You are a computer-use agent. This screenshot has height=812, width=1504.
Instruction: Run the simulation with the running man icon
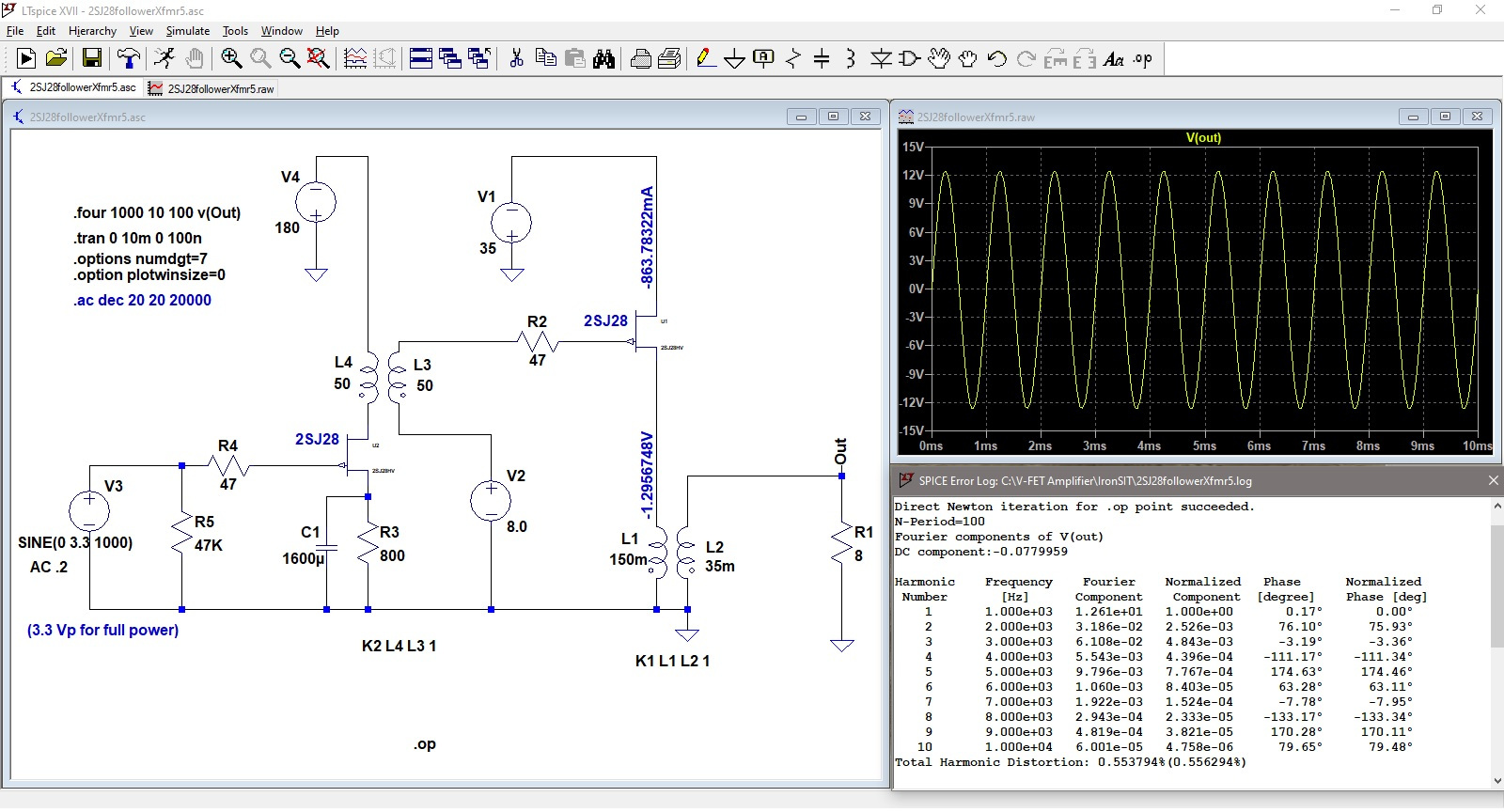[x=164, y=59]
